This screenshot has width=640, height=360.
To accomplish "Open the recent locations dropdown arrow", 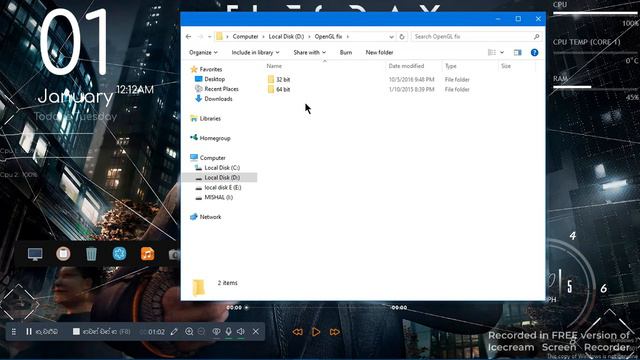I will [209, 37].
